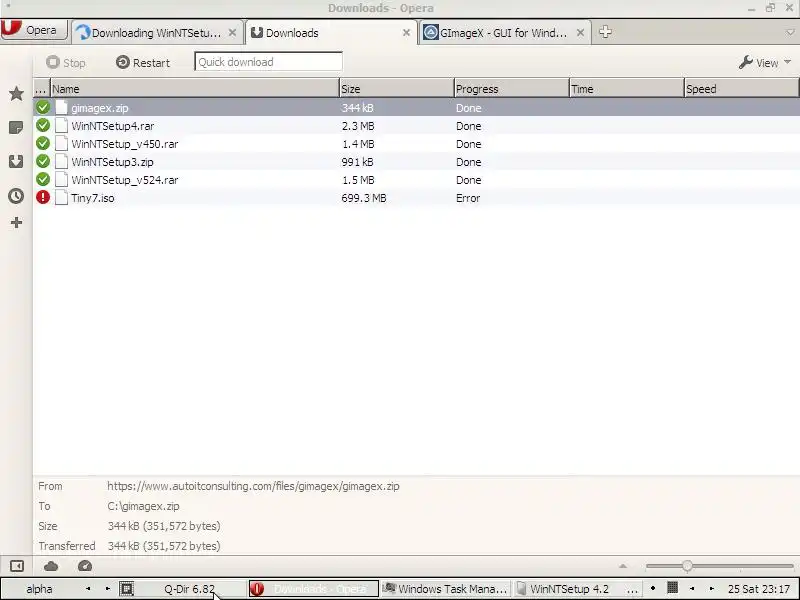Click the 699.3 MB size cell
The width and height of the screenshot is (800, 600).
364,198
